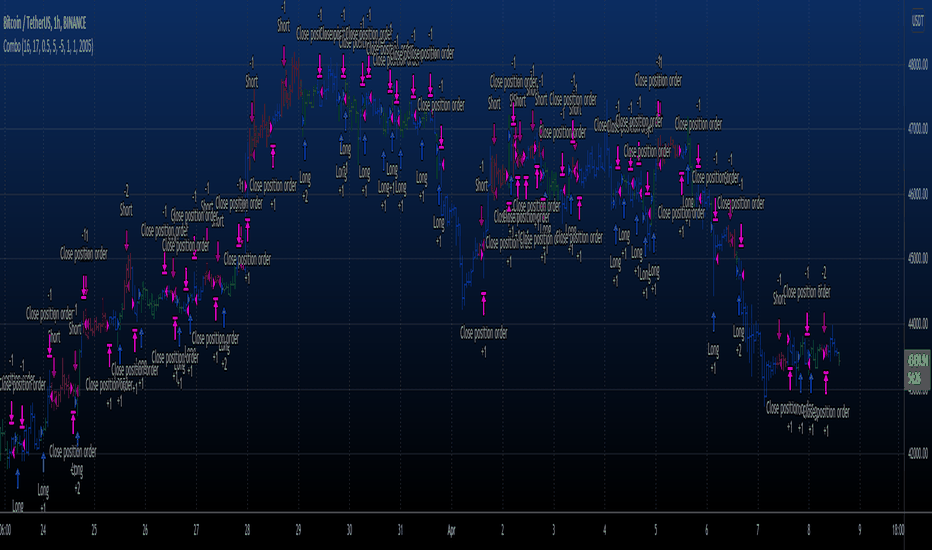
Task: Click the 28 date label
Action: (x=247, y=530)
